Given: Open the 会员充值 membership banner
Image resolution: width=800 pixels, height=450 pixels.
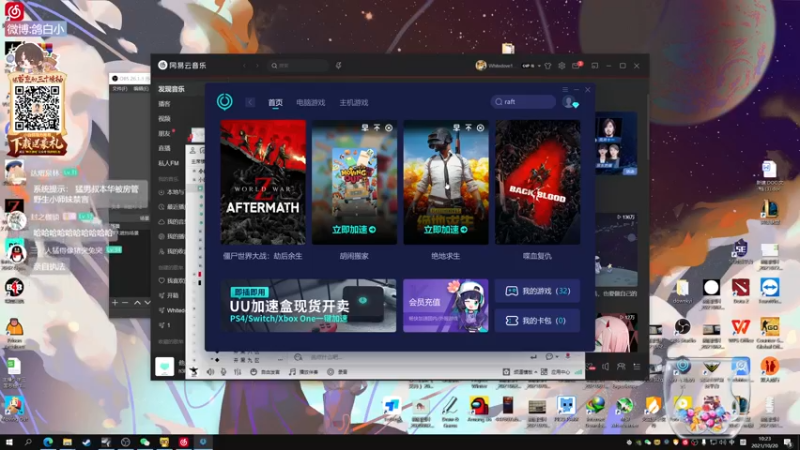Looking at the screenshot, I should point(445,305).
